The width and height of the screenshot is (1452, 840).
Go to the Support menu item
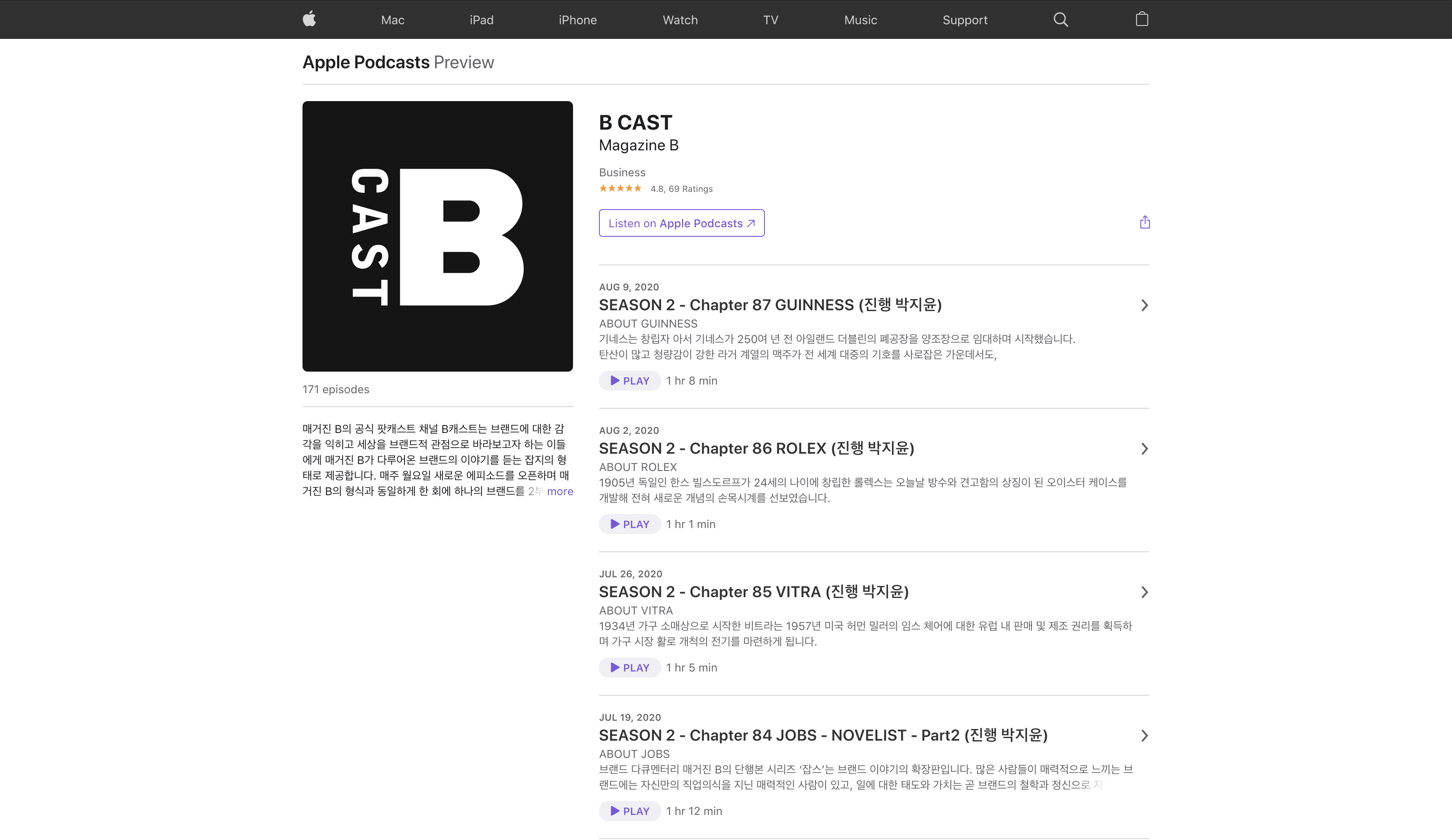[965, 20]
